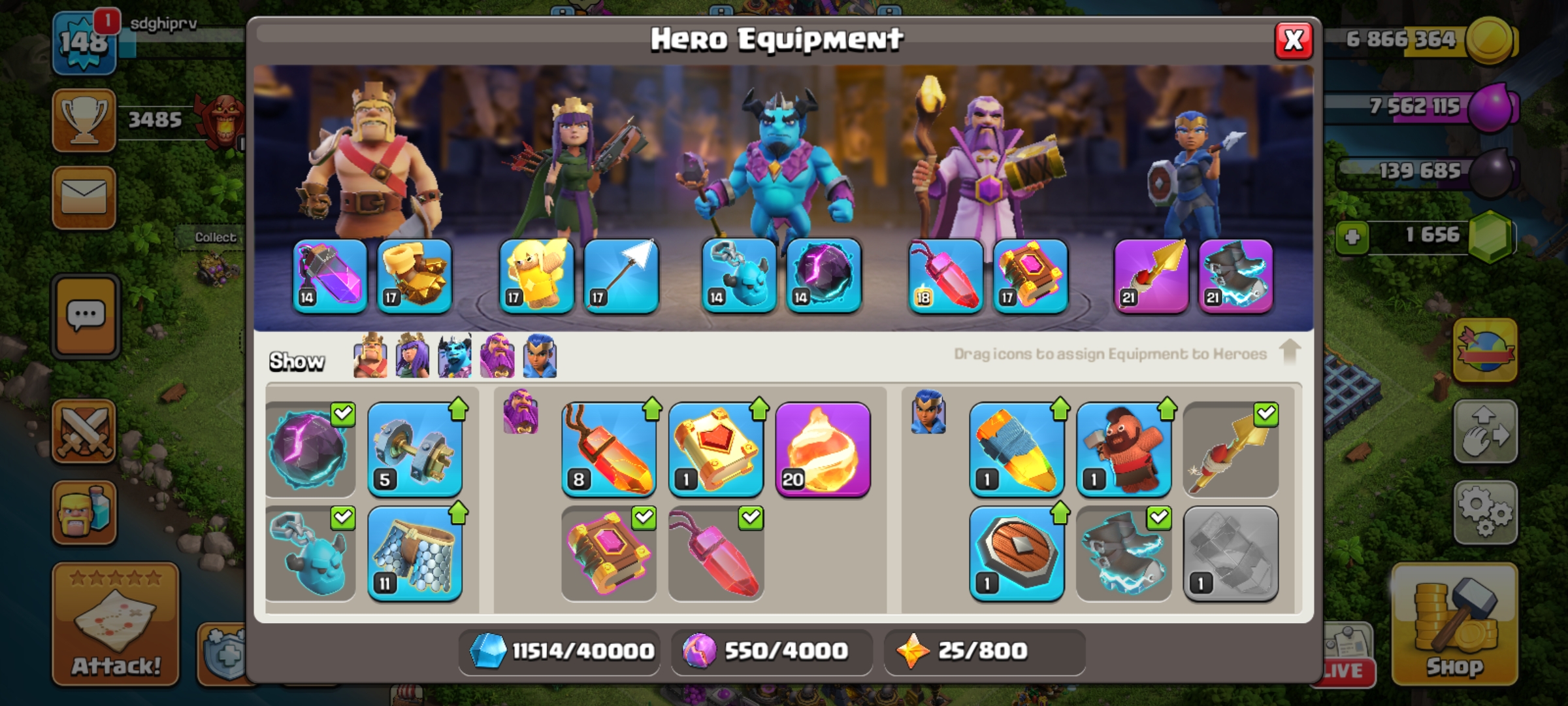Open the Shop button

coord(1454,624)
